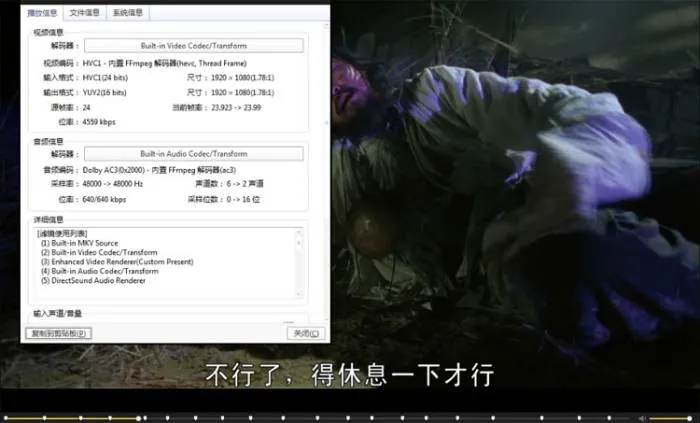
Task: Click the 复制到剪贴板(P) copy button
Action: pos(58,333)
